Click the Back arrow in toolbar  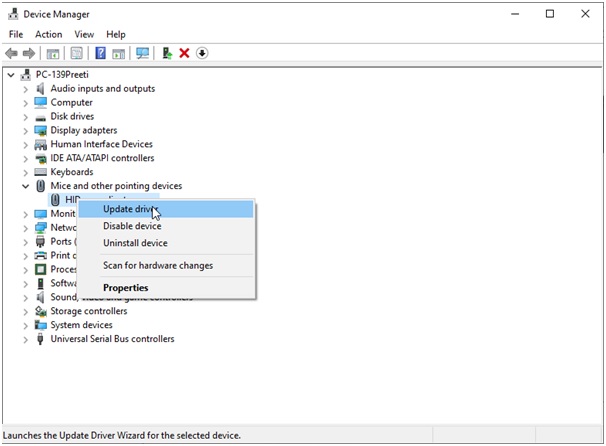[11, 53]
